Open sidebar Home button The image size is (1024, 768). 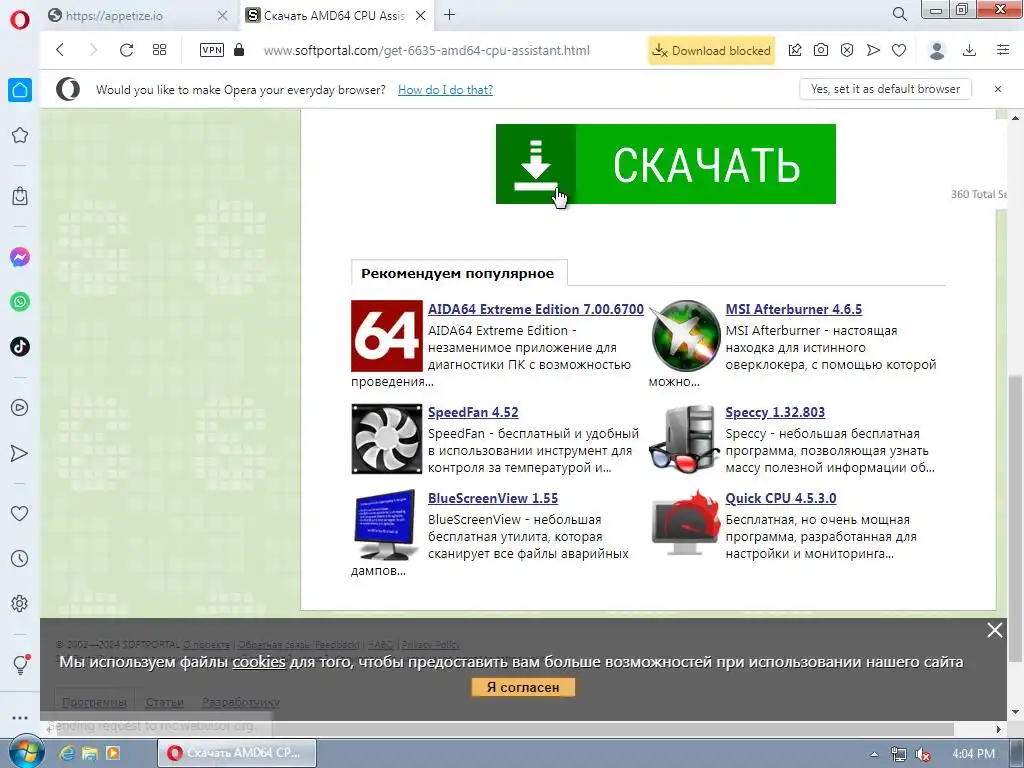20,90
